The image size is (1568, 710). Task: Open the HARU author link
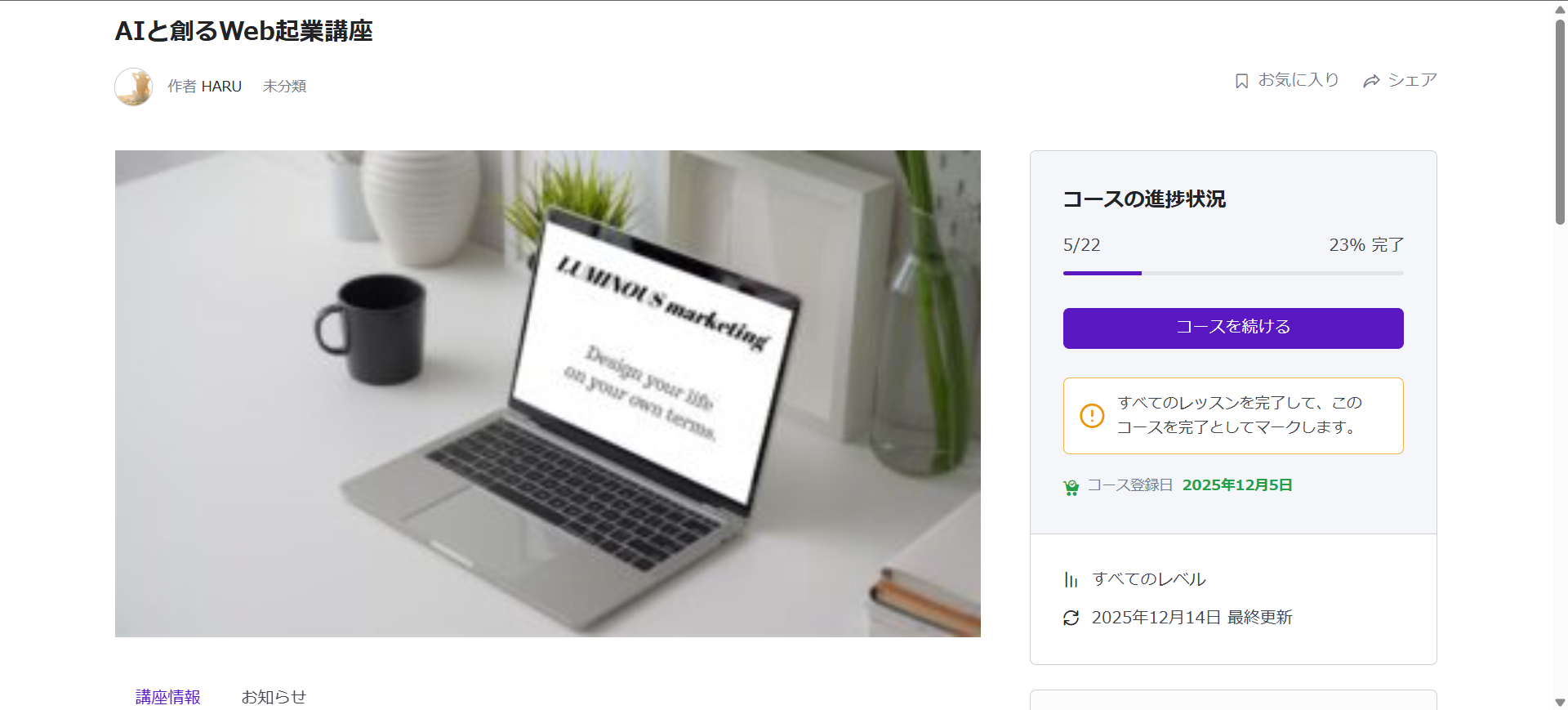(221, 87)
